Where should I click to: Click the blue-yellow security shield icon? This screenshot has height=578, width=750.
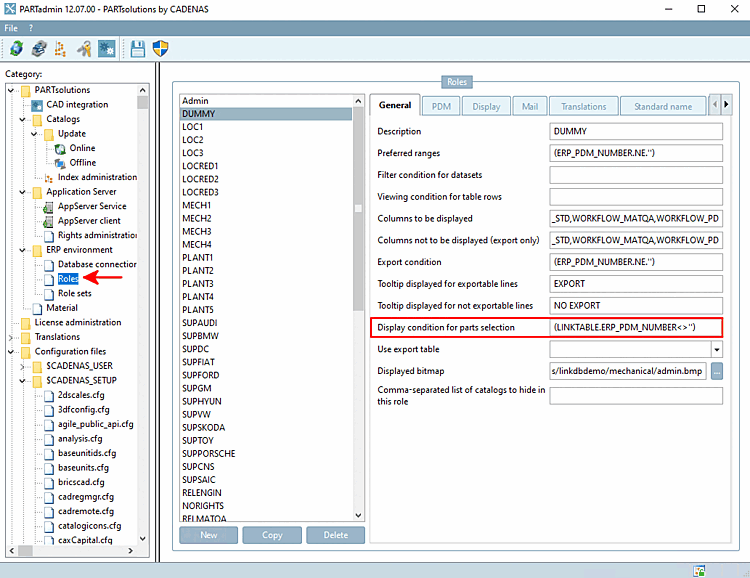(x=160, y=48)
